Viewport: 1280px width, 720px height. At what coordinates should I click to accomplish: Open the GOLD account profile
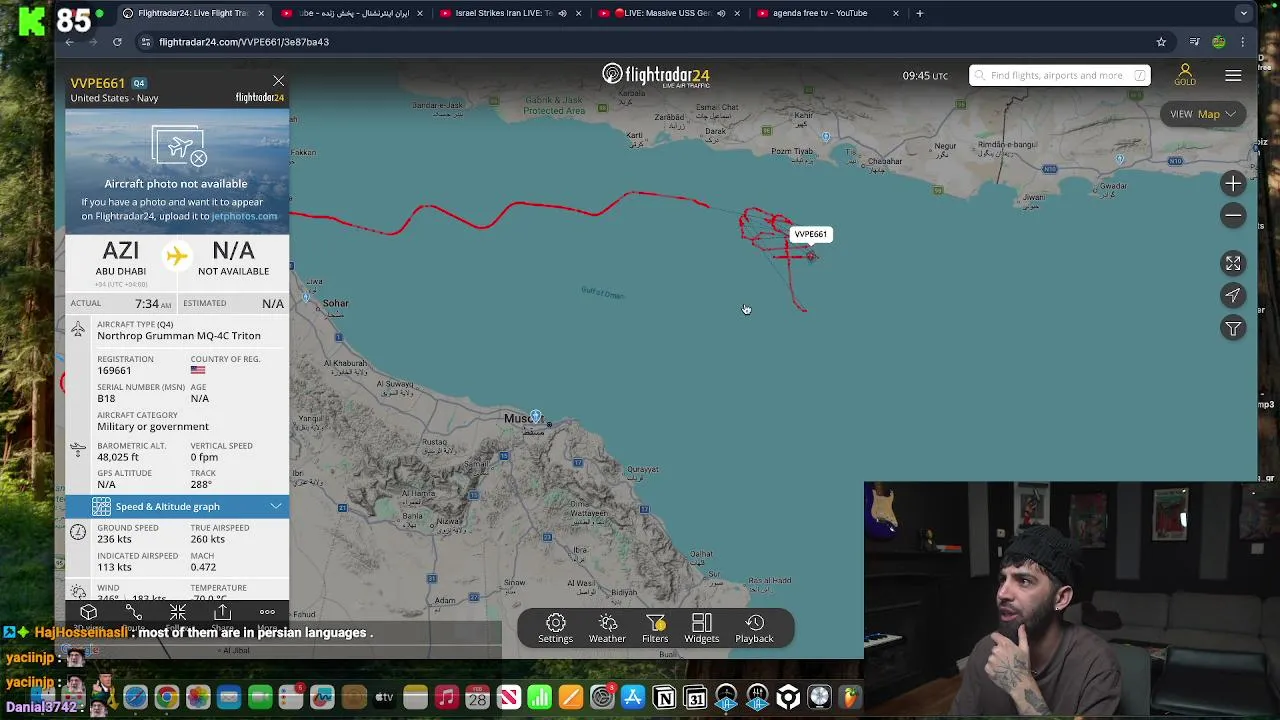pyautogui.click(x=1185, y=75)
